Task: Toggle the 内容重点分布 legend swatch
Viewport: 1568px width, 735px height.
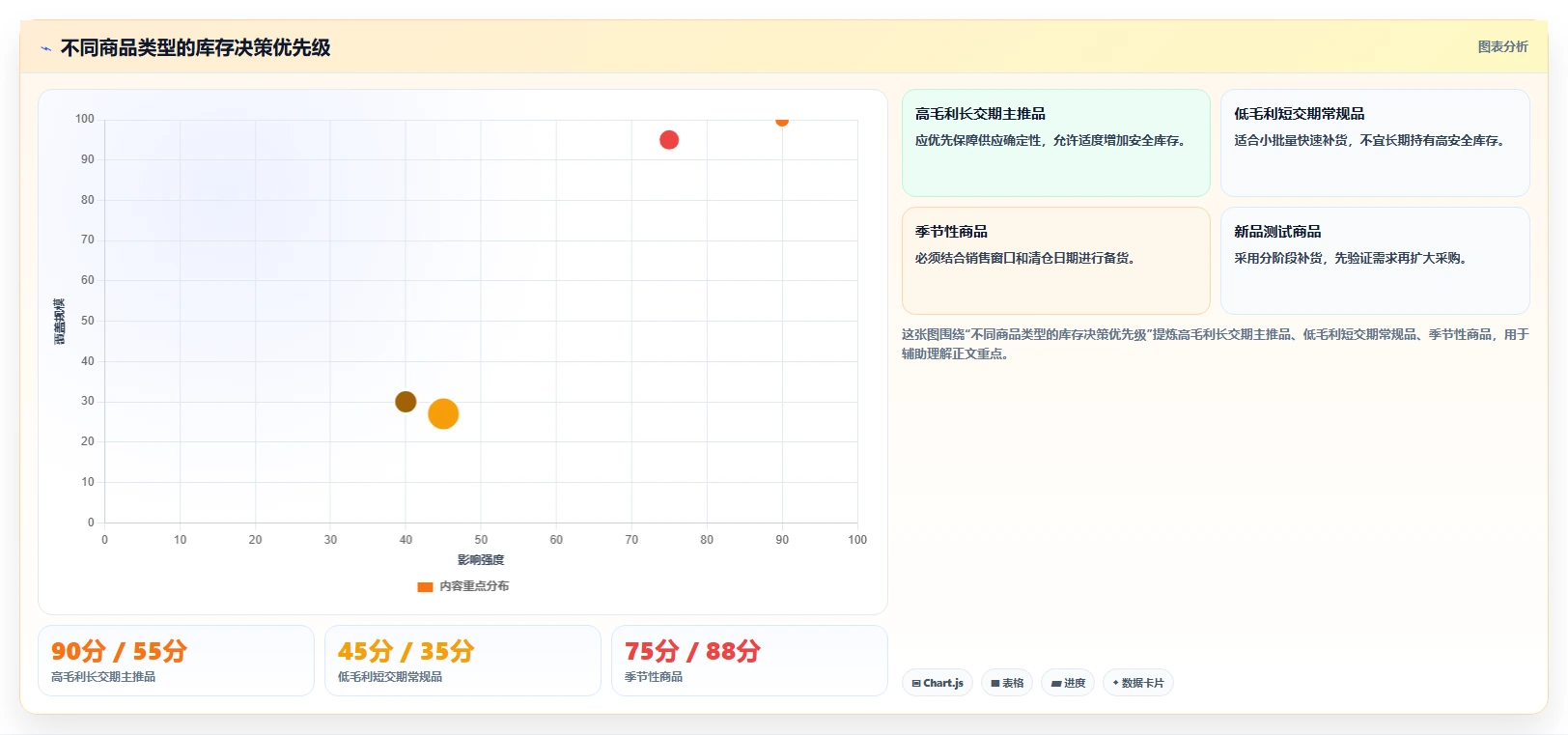Action: [x=425, y=586]
